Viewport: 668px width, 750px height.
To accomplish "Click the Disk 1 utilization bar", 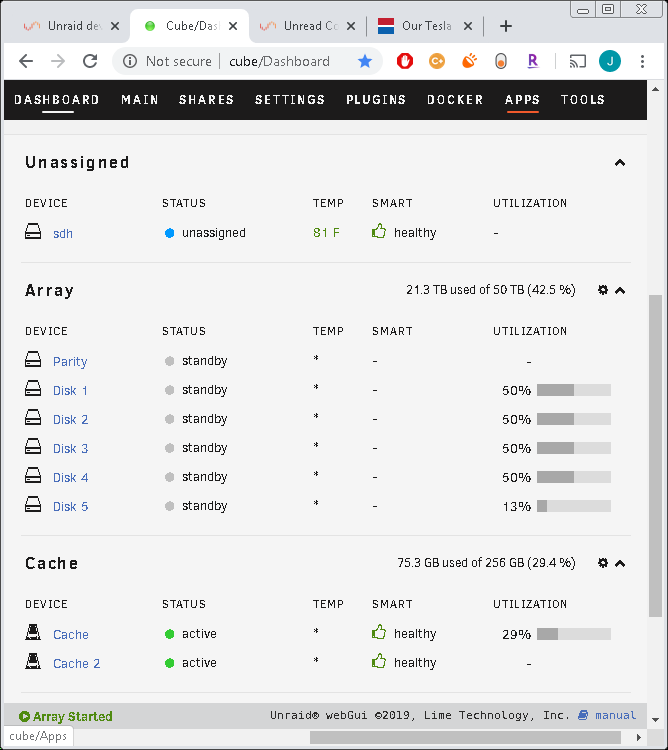I will pos(574,390).
